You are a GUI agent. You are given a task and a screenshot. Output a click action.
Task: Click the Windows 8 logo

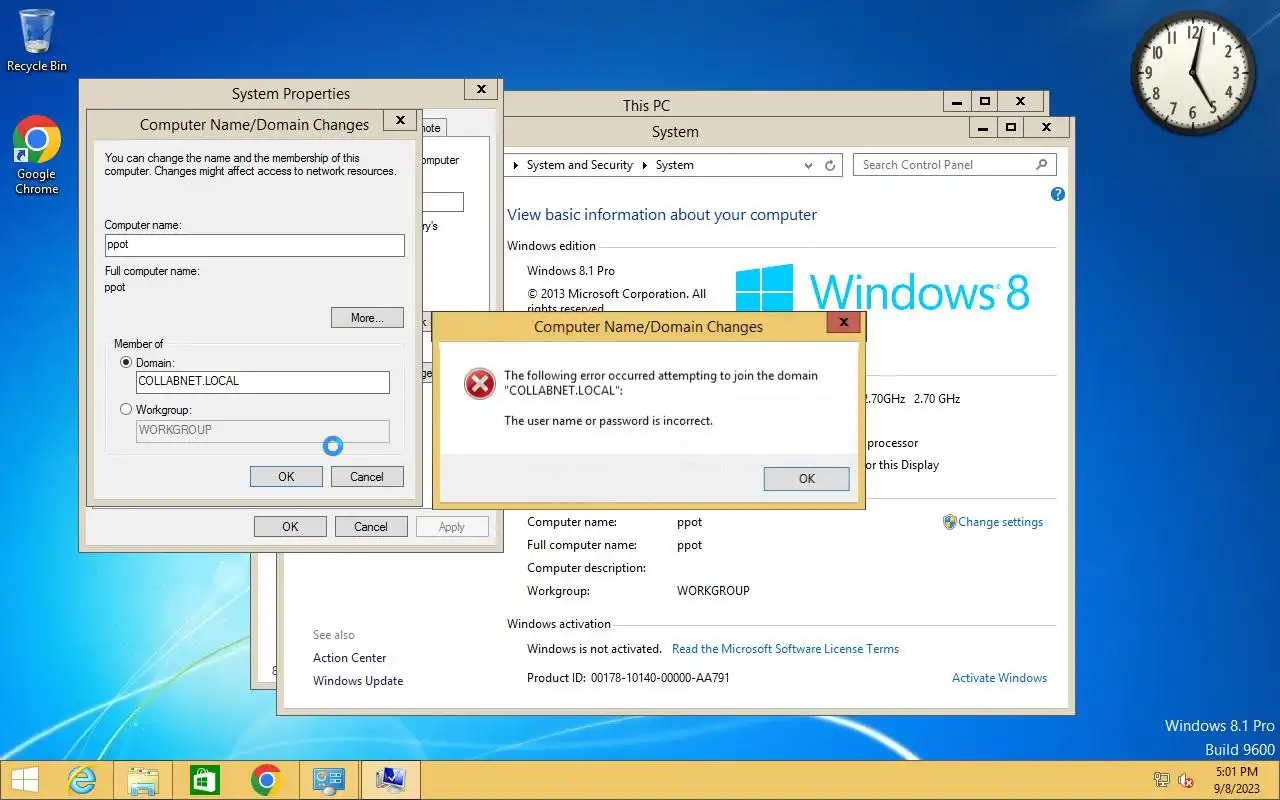pos(882,291)
